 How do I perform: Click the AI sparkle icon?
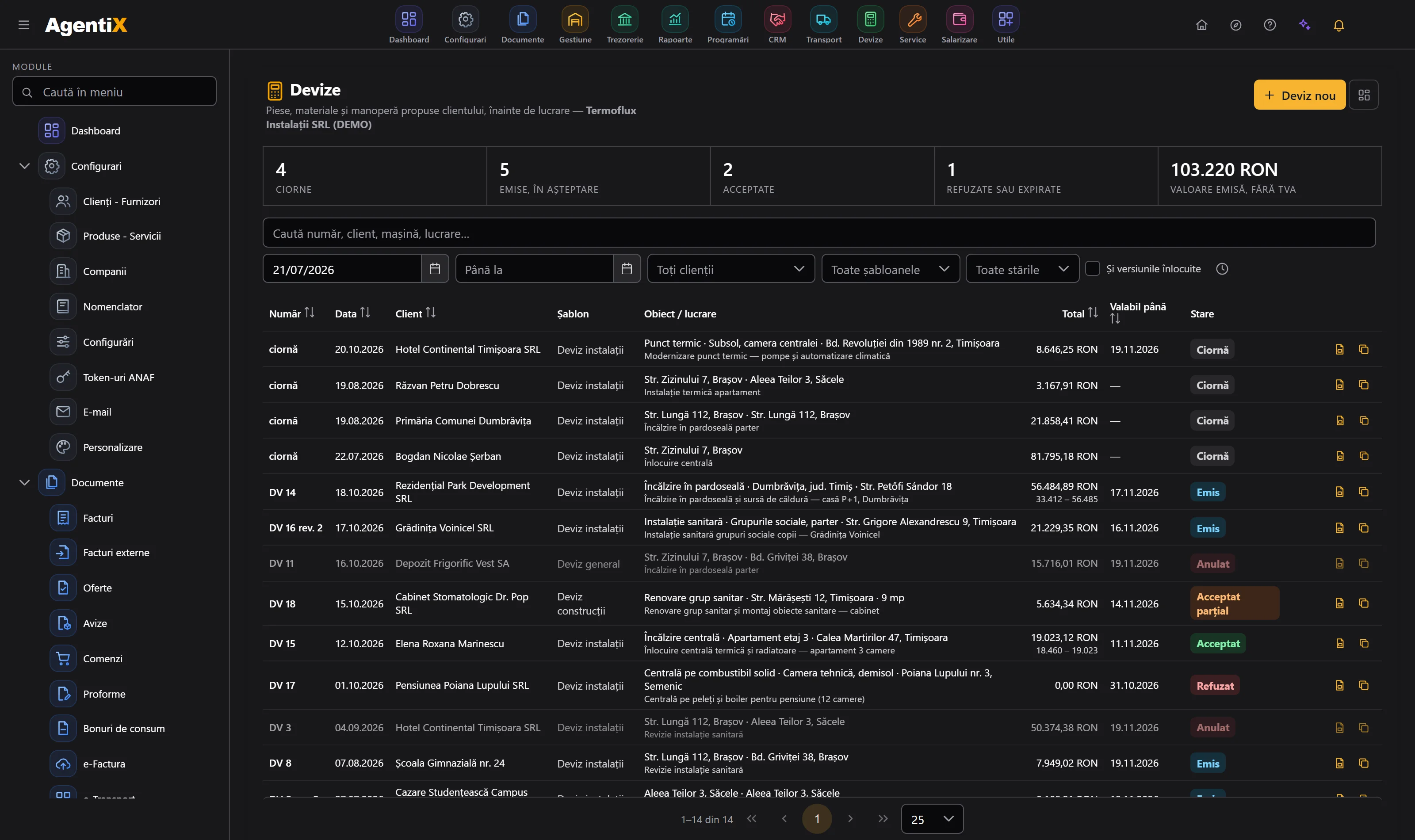click(x=1304, y=25)
